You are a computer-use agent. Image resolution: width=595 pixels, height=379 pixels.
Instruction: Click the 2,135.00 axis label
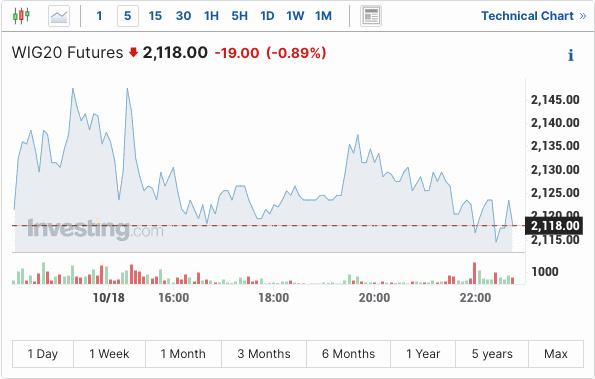[555, 146]
